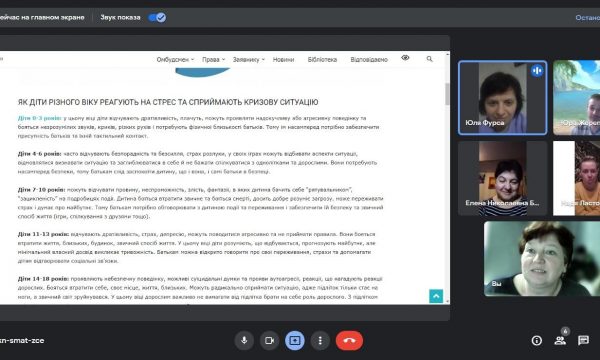600x360 pixels.
Task: Click the participants count badge
Action: (x=565, y=331)
